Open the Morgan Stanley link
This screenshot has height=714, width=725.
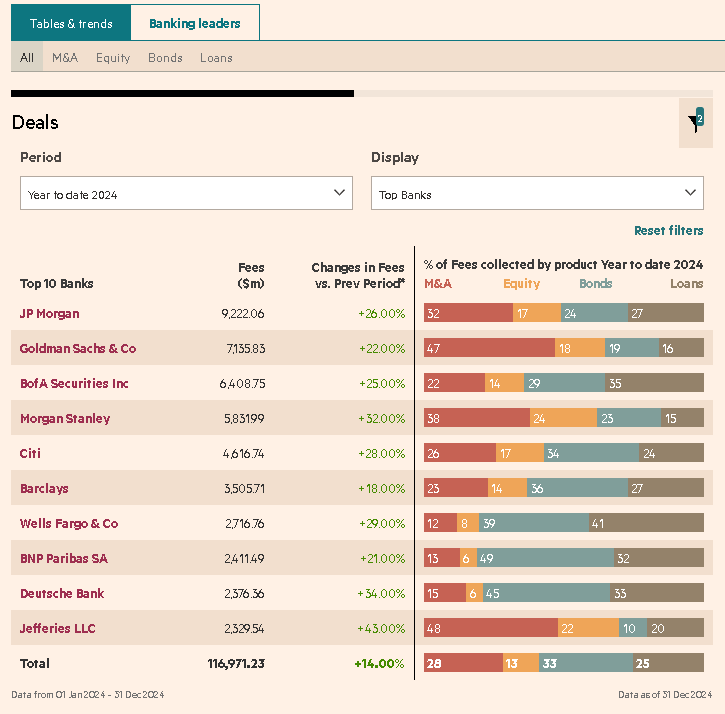point(65,419)
